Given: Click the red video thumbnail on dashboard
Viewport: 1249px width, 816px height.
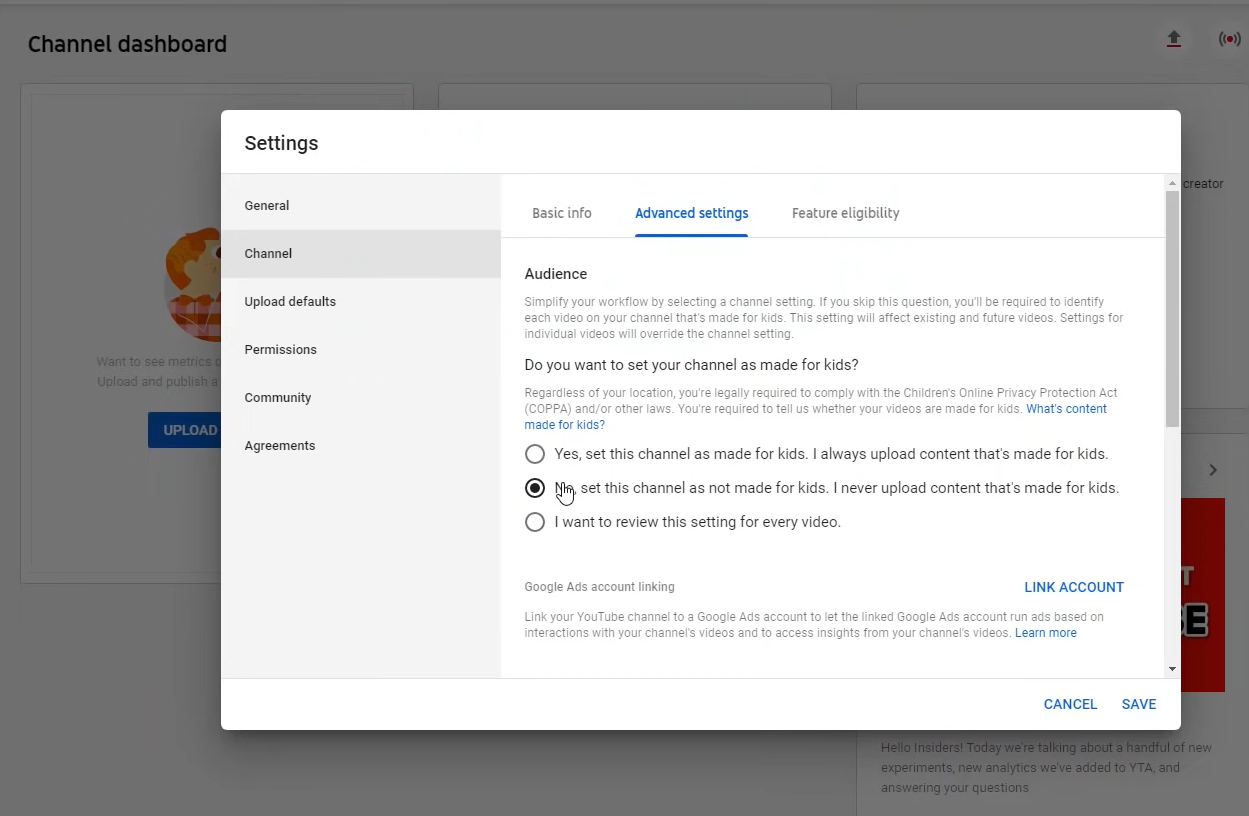Looking at the screenshot, I should click(x=1203, y=595).
